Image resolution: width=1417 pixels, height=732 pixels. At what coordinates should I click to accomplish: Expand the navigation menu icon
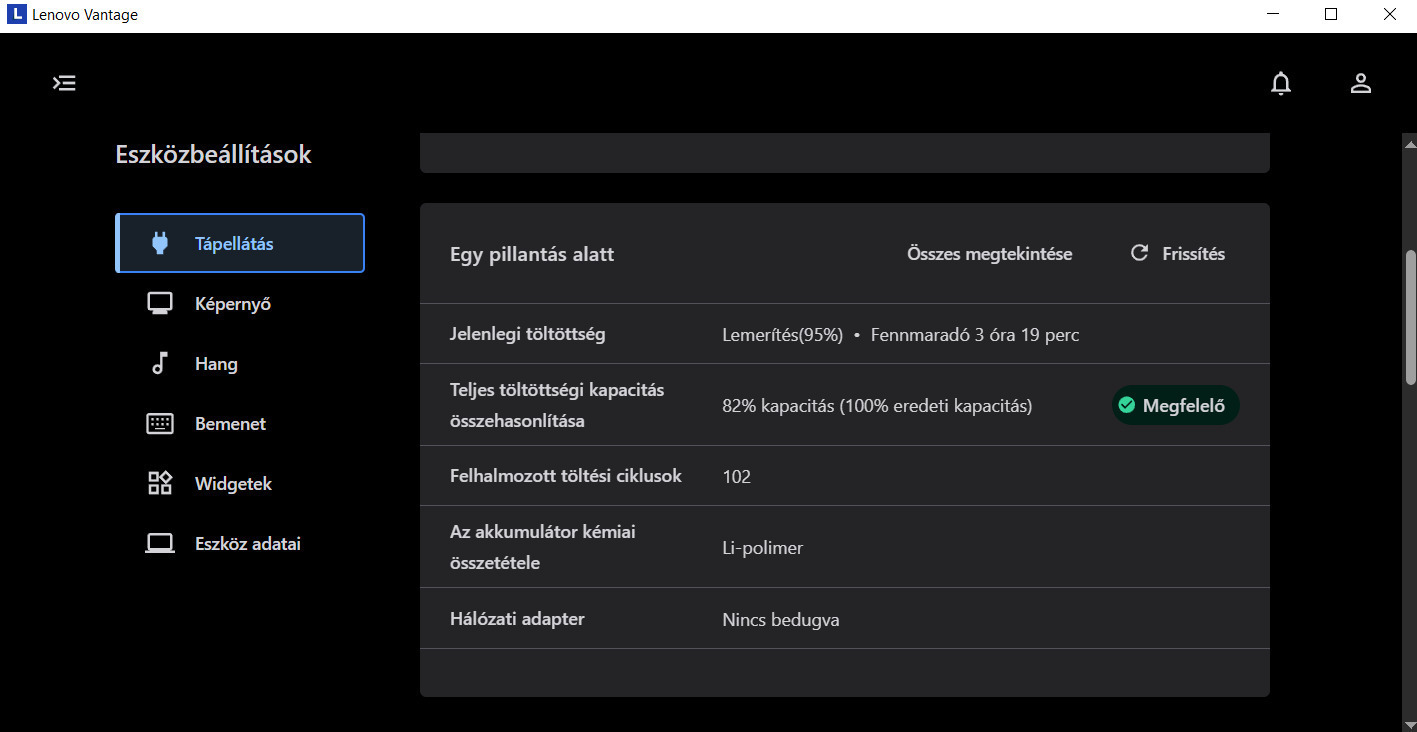pyautogui.click(x=64, y=83)
